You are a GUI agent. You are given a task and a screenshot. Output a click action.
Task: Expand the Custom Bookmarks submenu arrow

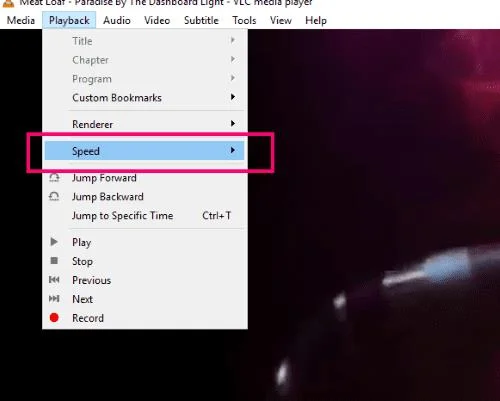click(233, 97)
